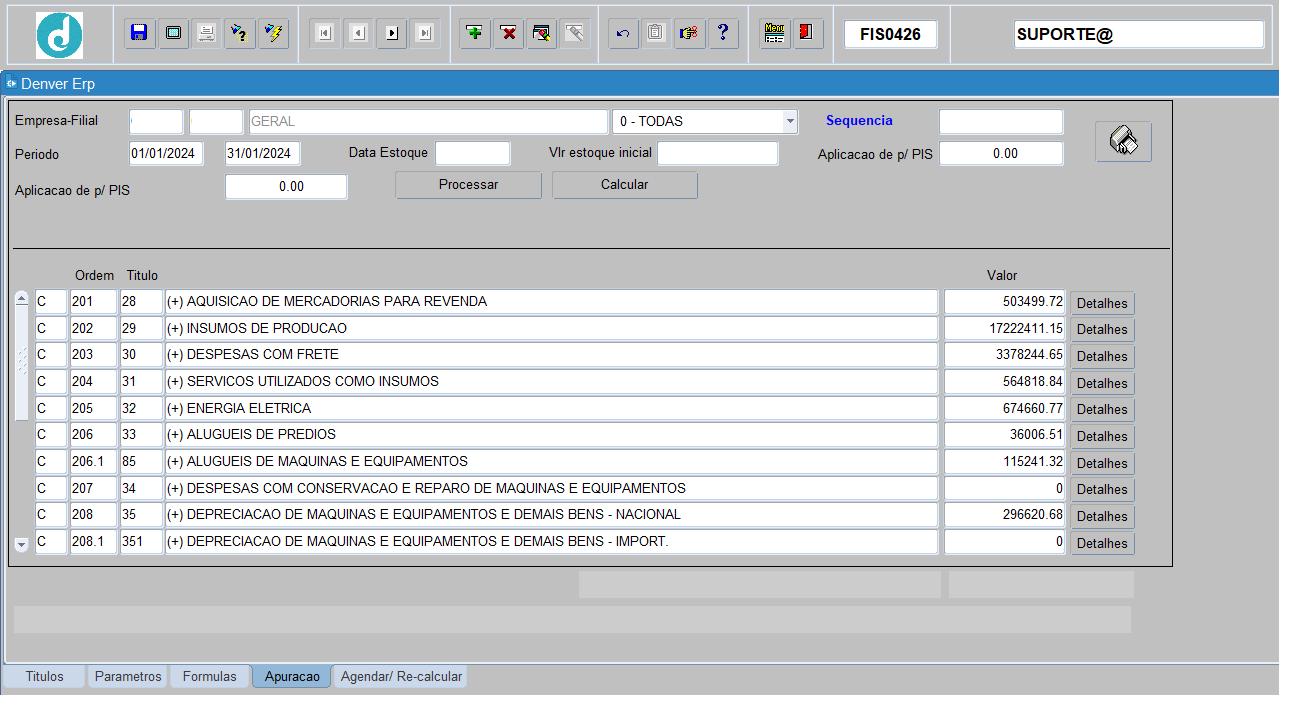Screen dimensions: 1293x706
Task: Click the lightning bolt execute query icon
Action: (x=272, y=33)
